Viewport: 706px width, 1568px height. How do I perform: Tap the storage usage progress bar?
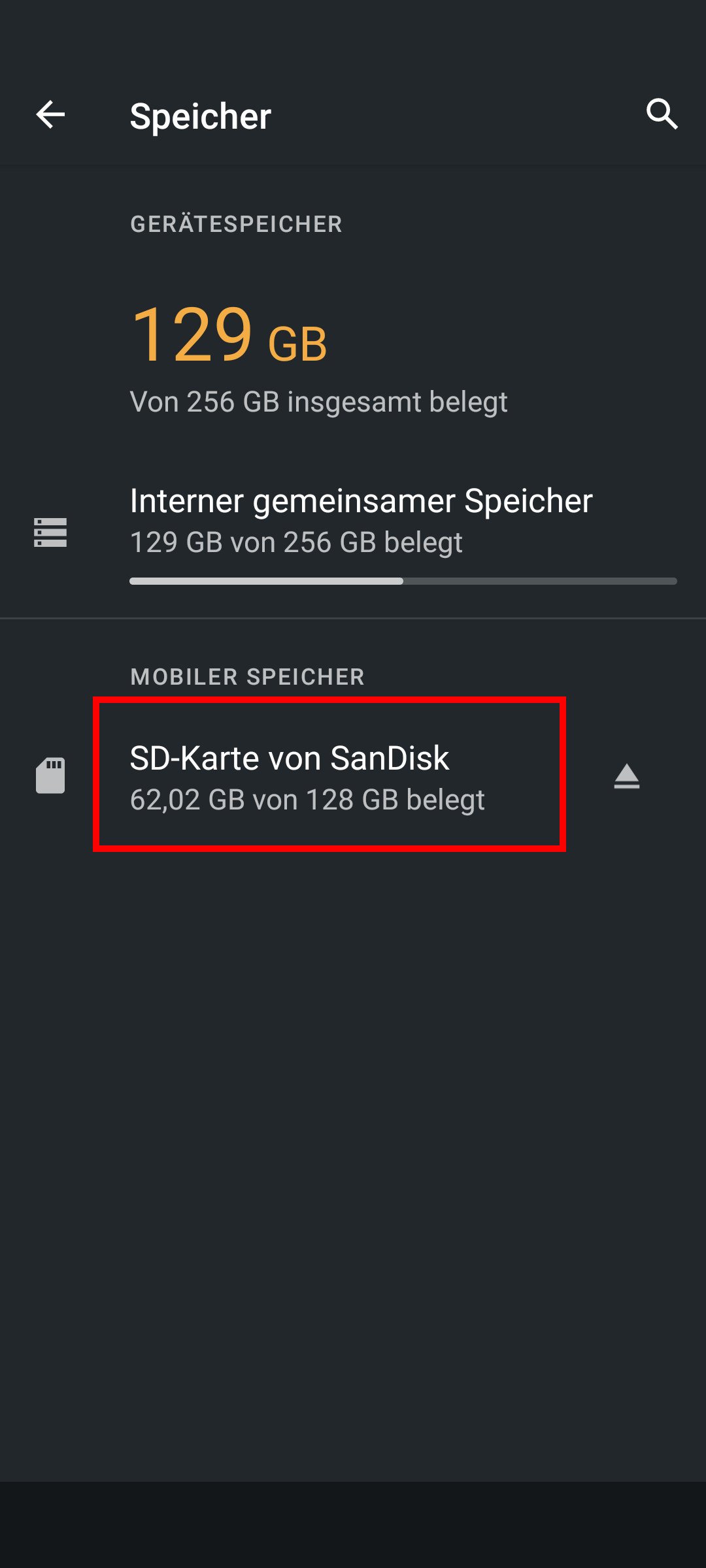(x=402, y=580)
